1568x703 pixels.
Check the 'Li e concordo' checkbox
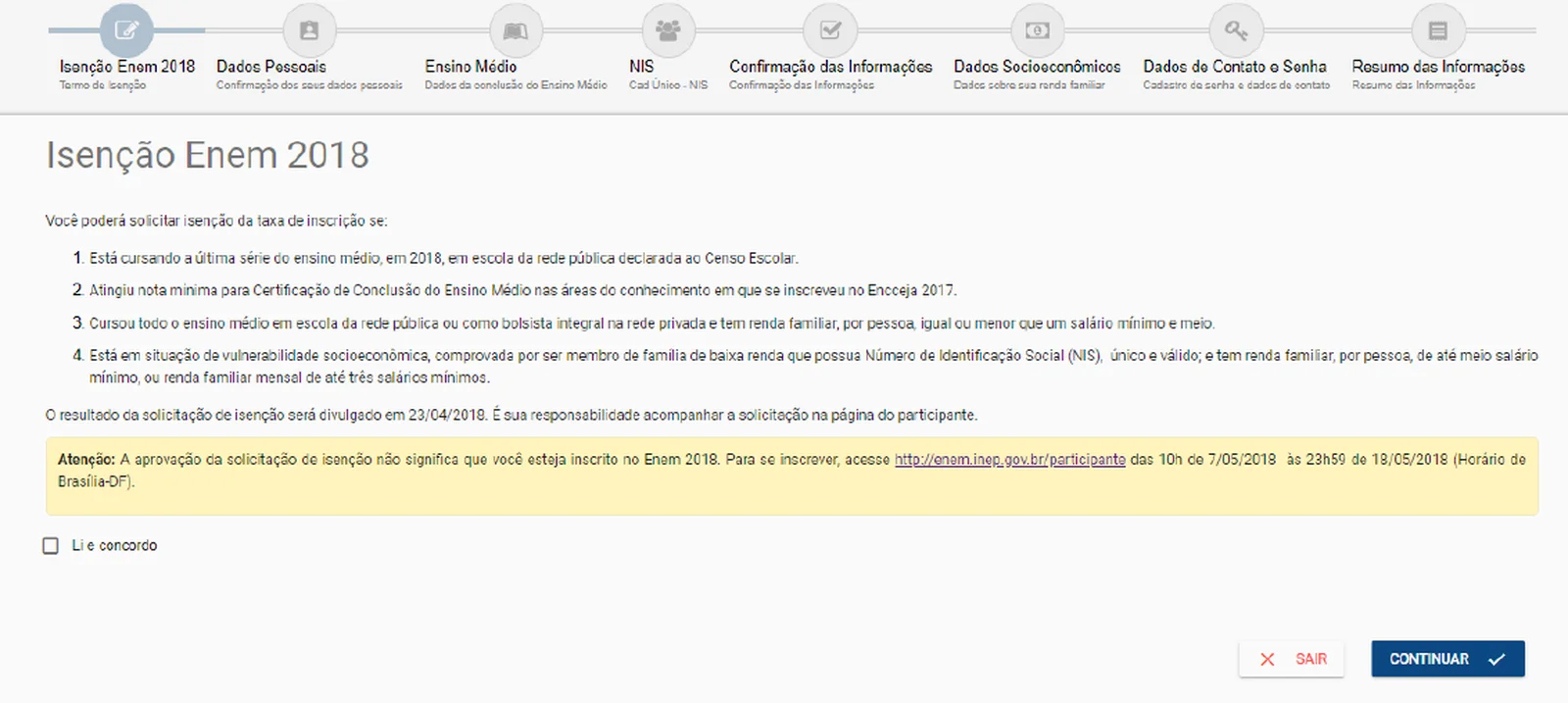(51, 545)
